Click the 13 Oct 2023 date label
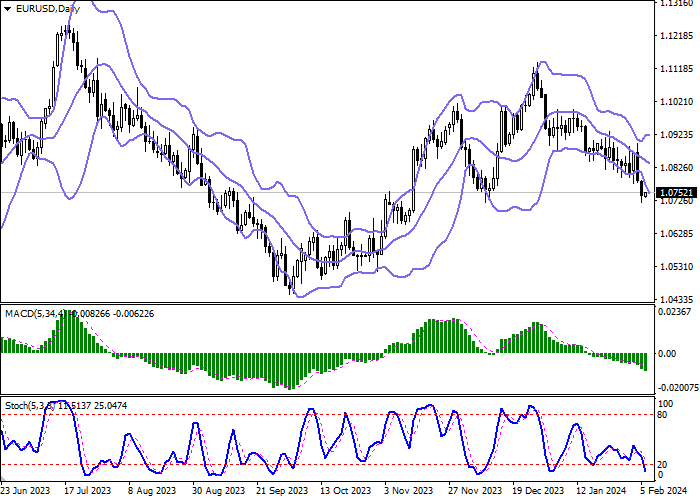This screenshot has height=500, width=700. pos(346,490)
